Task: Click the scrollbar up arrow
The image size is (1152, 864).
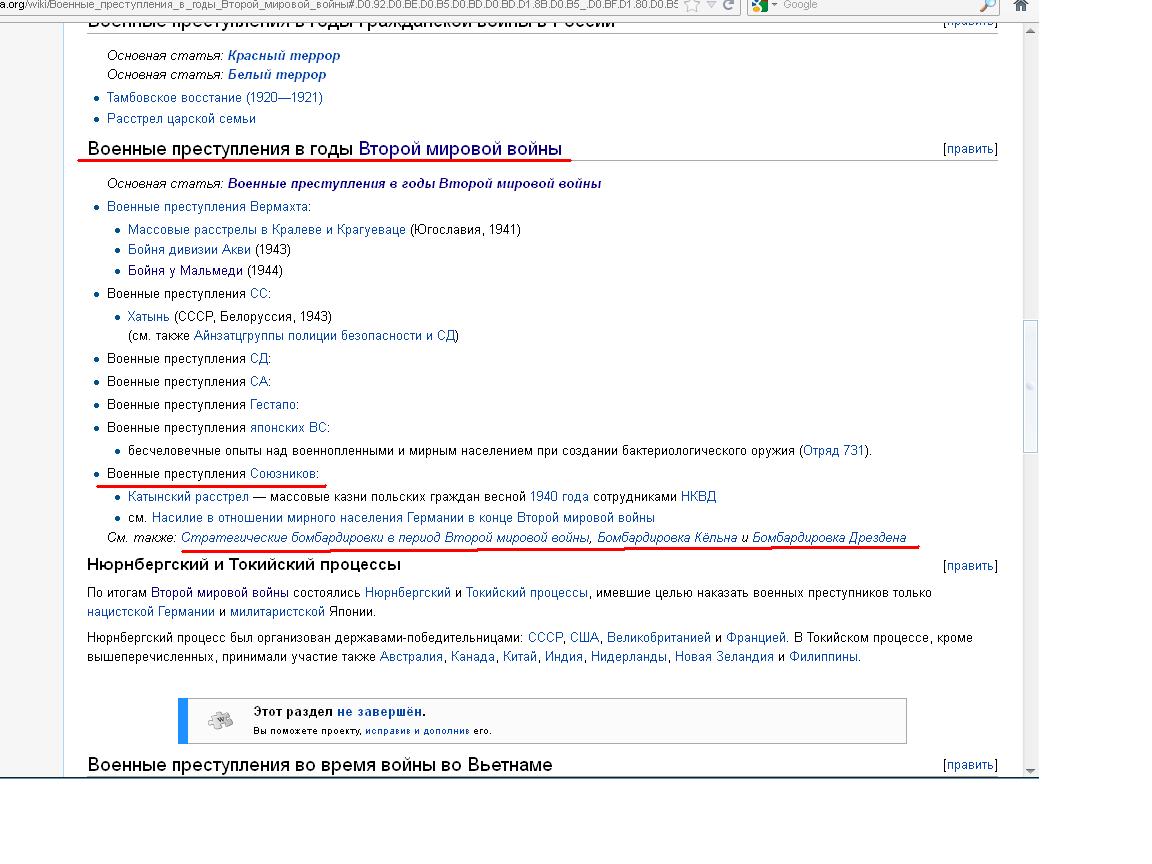Action: tap(1030, 31)
